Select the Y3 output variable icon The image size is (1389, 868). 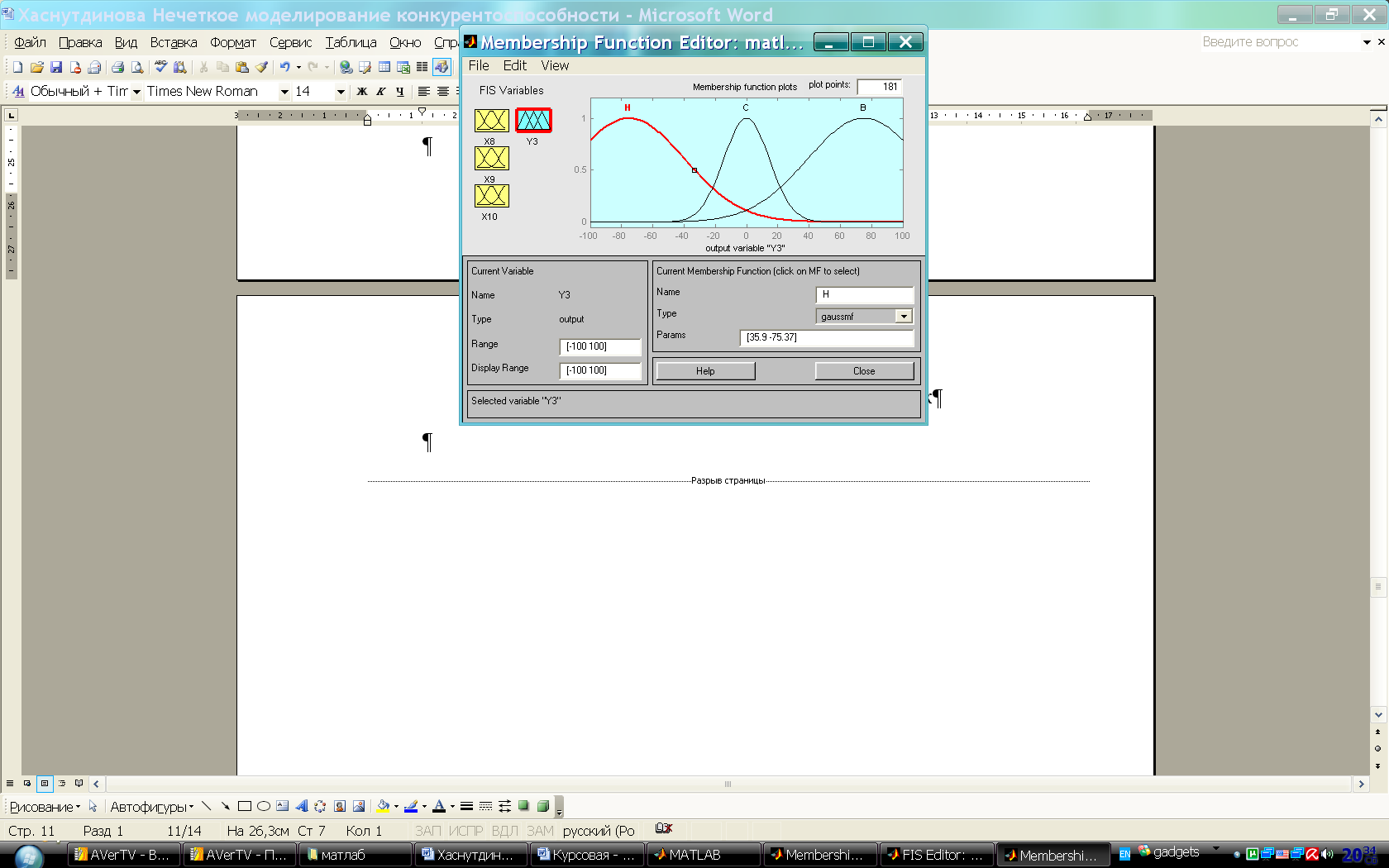coord(533,121)
